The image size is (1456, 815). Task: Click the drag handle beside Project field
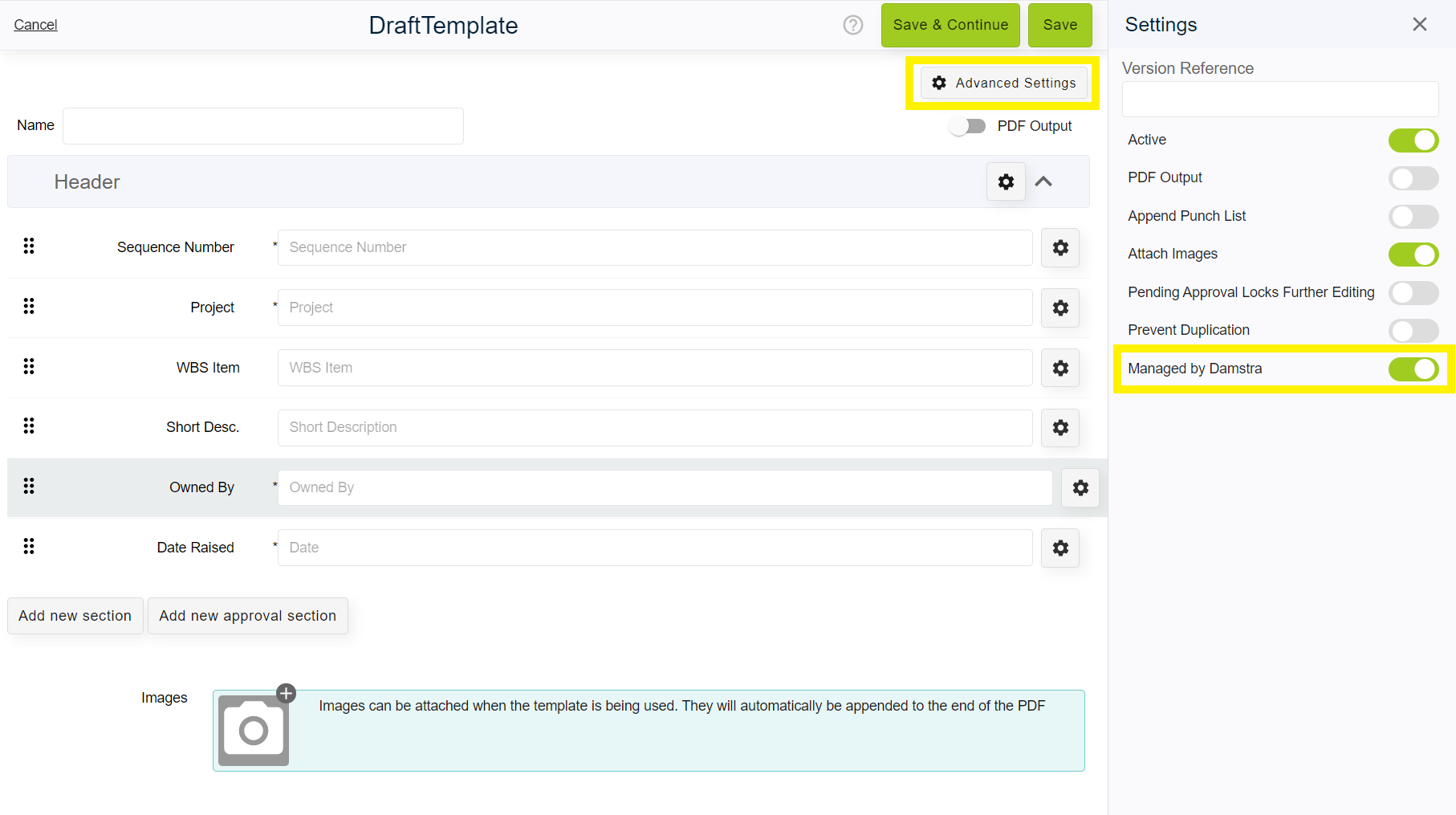29,306
